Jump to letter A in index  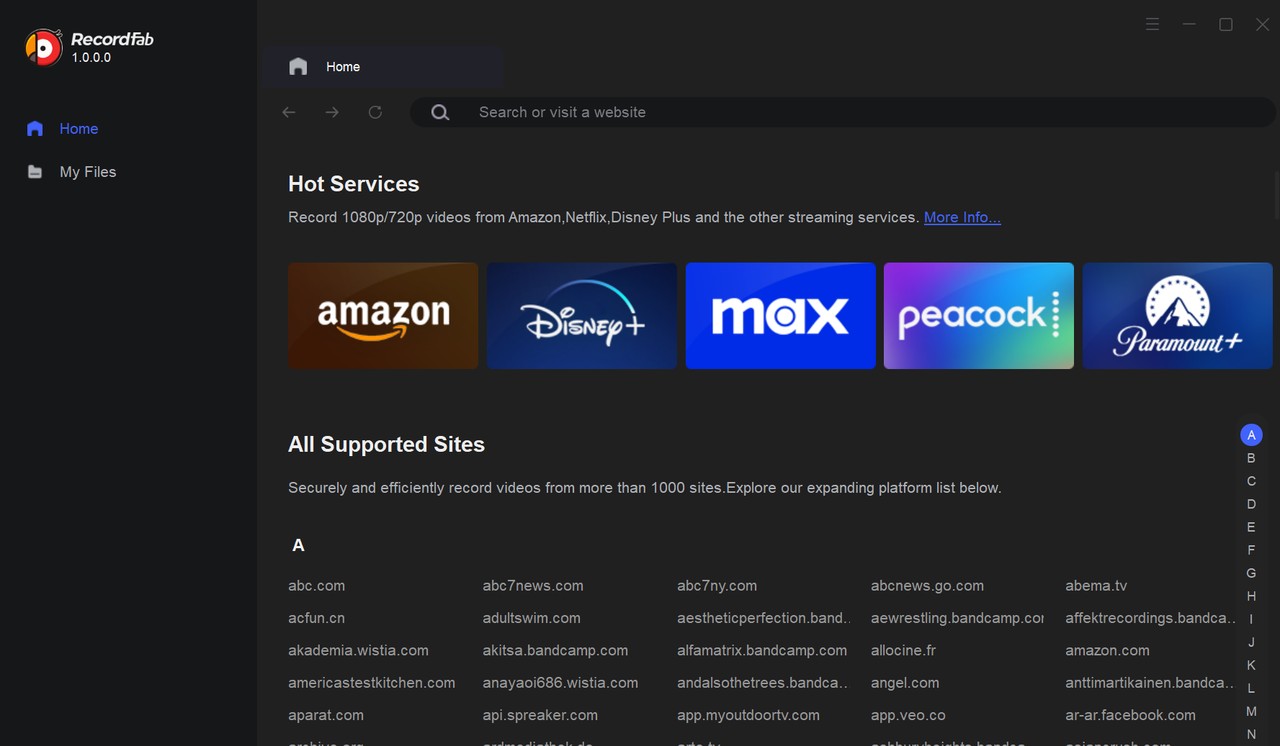pos(1251,435)
